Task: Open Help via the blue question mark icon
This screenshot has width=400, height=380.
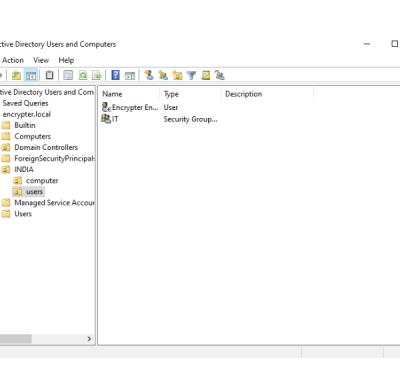Action: [115, 75]
